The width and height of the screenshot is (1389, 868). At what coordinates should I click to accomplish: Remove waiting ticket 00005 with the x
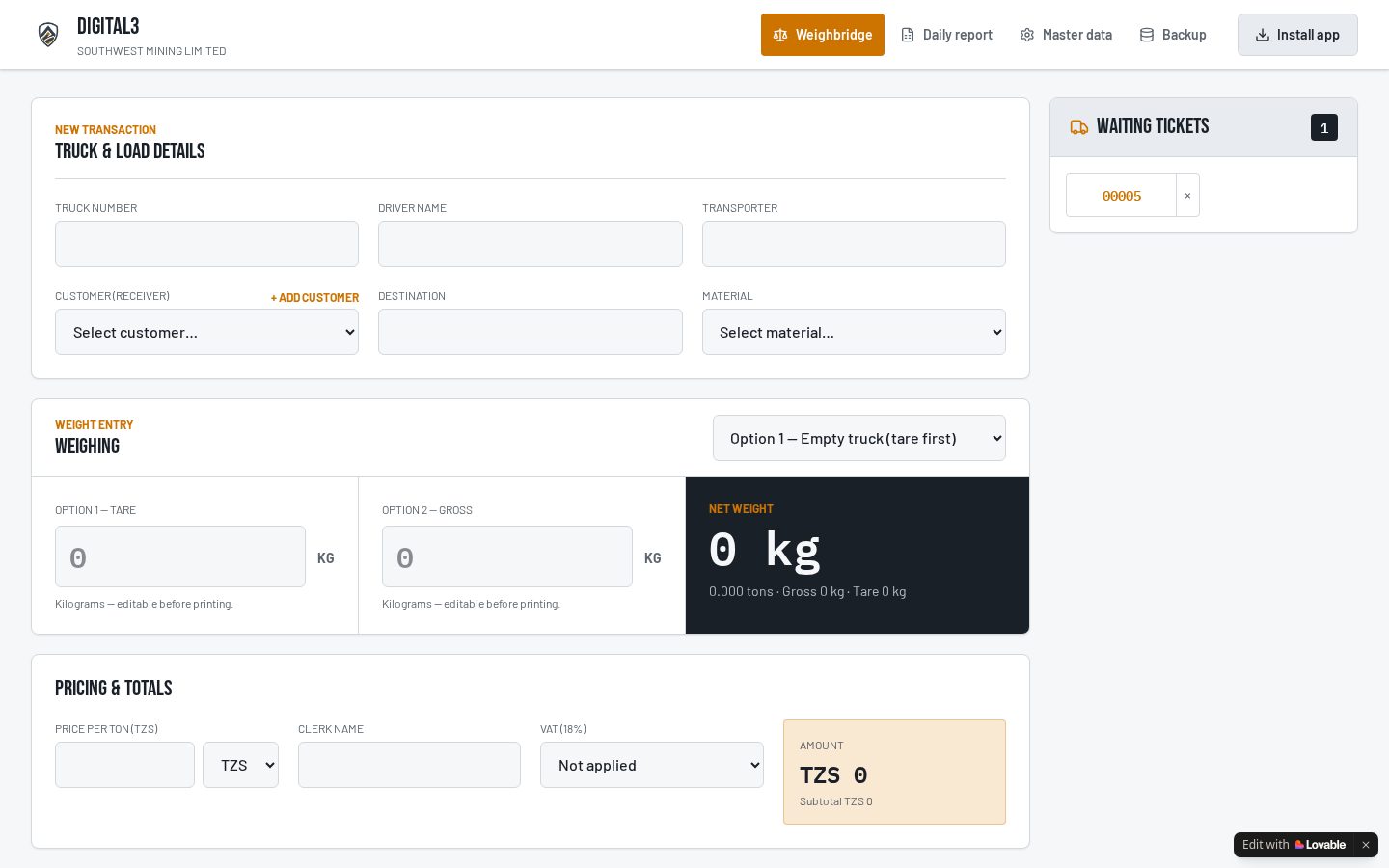[x=1187, y=195]
